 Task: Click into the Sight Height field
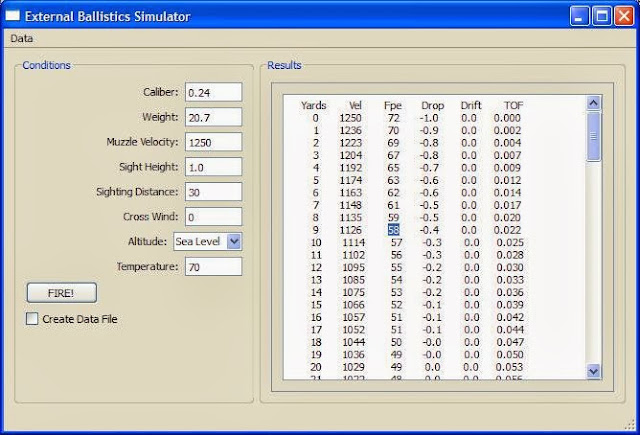pos(213,167)
